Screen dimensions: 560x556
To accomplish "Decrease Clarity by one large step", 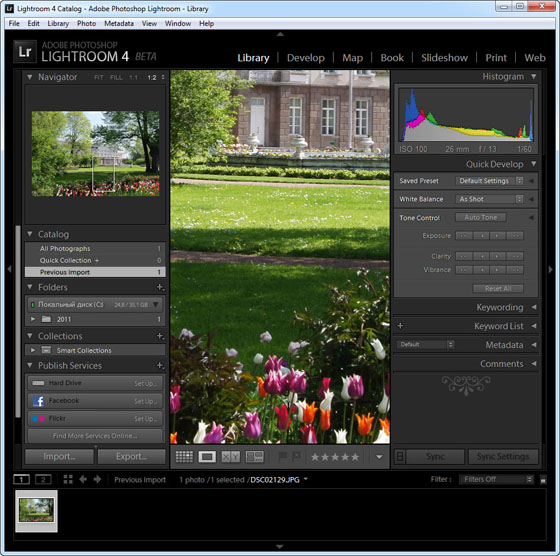I will [x=464, y=256].
